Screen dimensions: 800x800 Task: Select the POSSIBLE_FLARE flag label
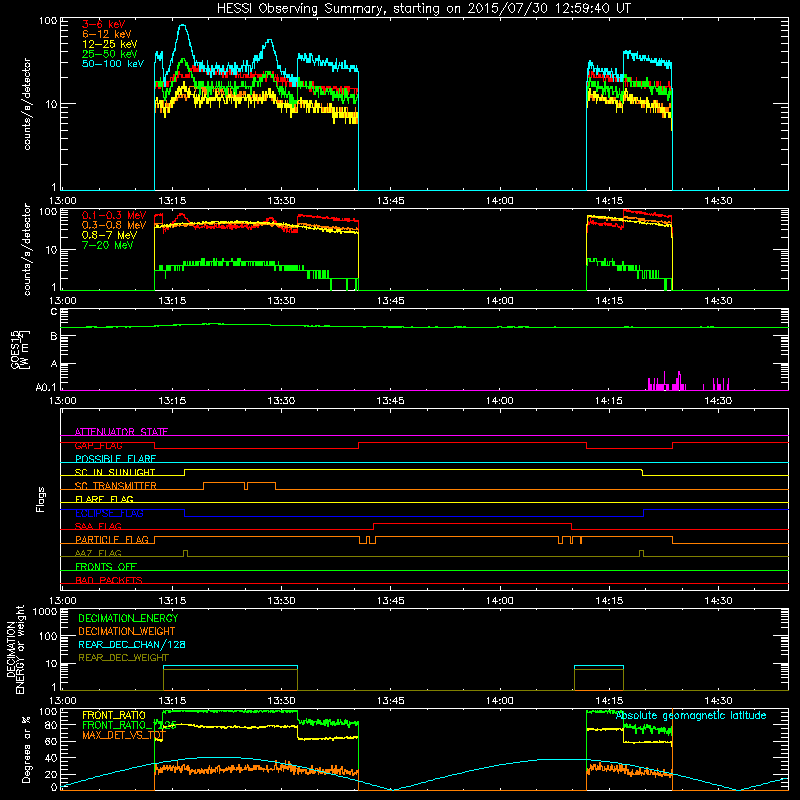(115, 459)
